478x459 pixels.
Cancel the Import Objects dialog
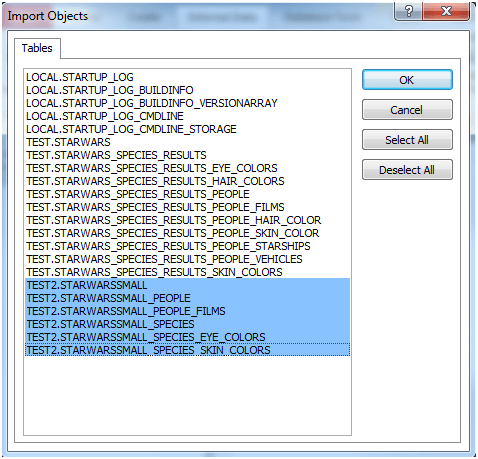coord(407,110)
